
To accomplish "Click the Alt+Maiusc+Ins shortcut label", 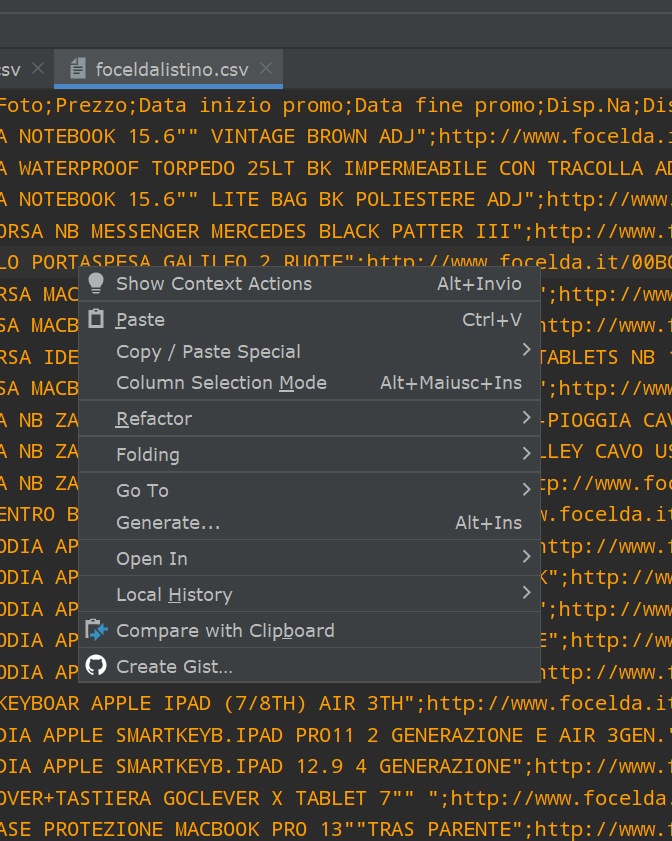I will pyautogui.click(x=451, y=383).
